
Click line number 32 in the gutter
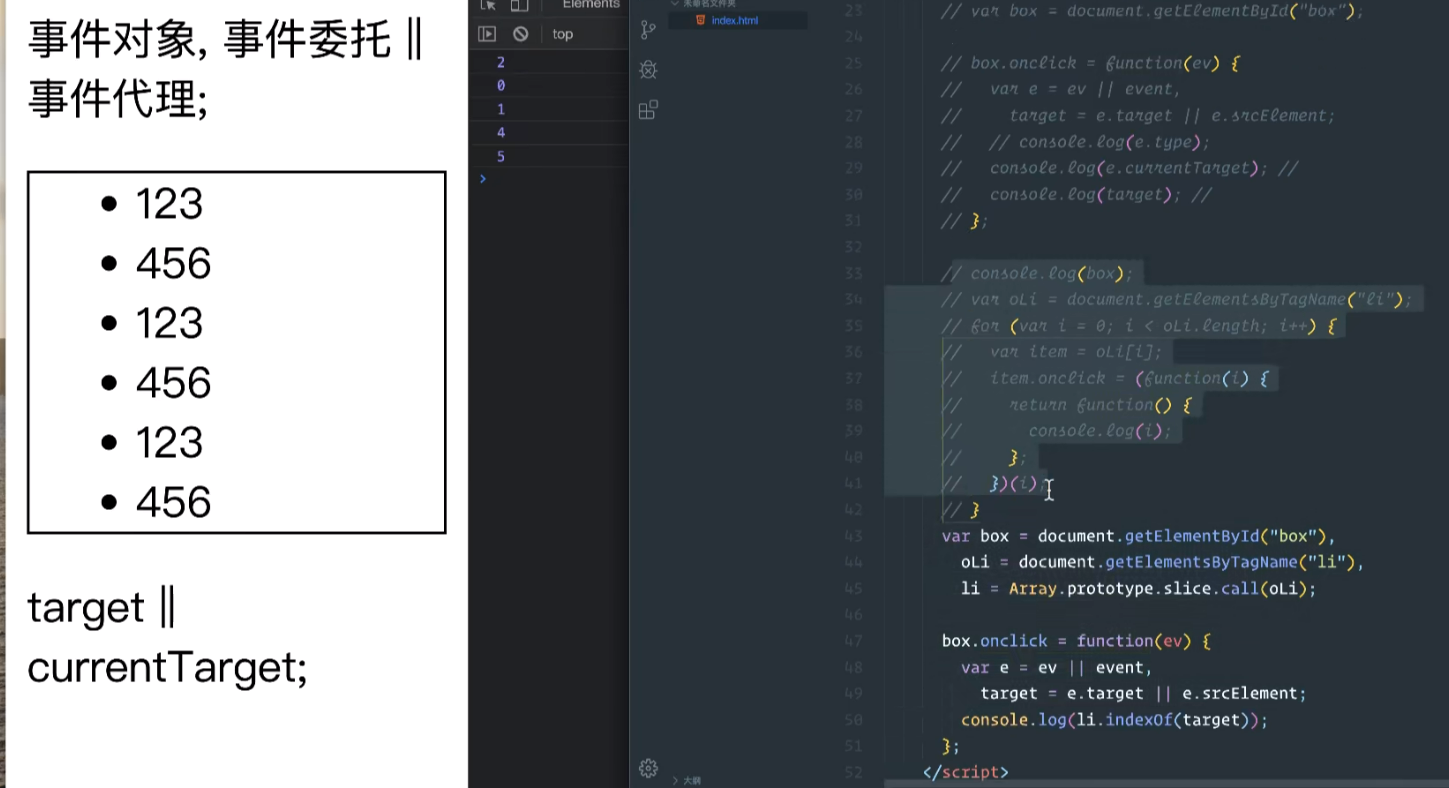click(x=853, y=247)
